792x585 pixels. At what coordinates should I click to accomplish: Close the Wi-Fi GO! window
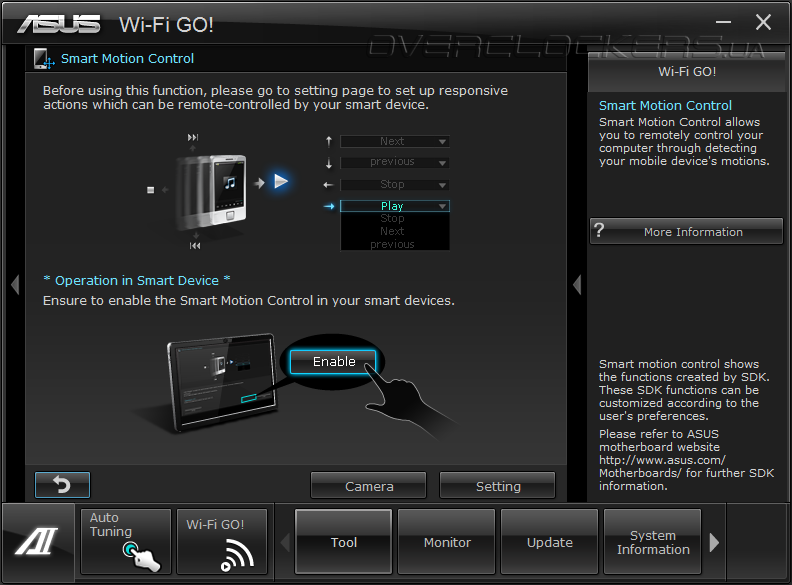coord(763,22)
